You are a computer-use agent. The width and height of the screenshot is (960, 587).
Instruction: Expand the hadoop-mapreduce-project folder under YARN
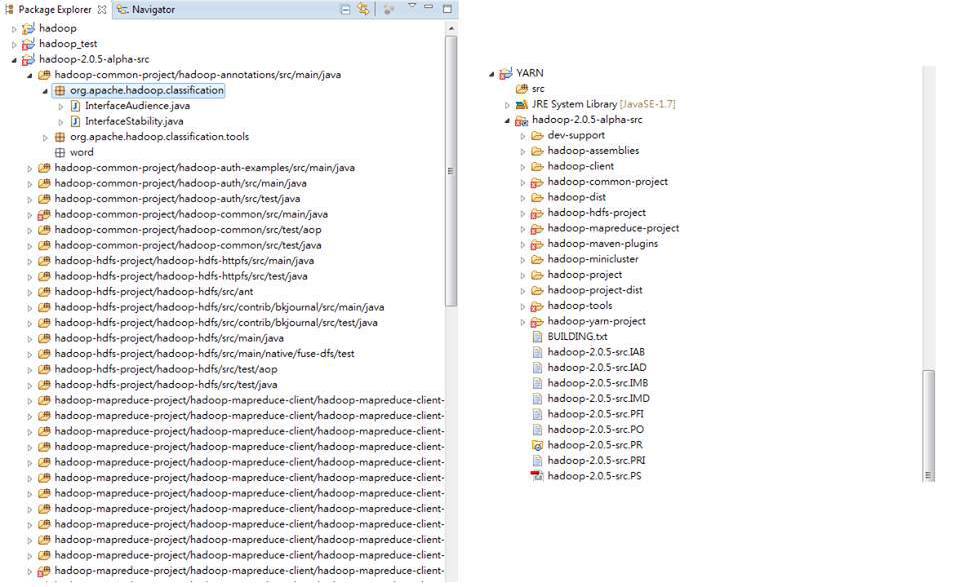coord(523,229)
